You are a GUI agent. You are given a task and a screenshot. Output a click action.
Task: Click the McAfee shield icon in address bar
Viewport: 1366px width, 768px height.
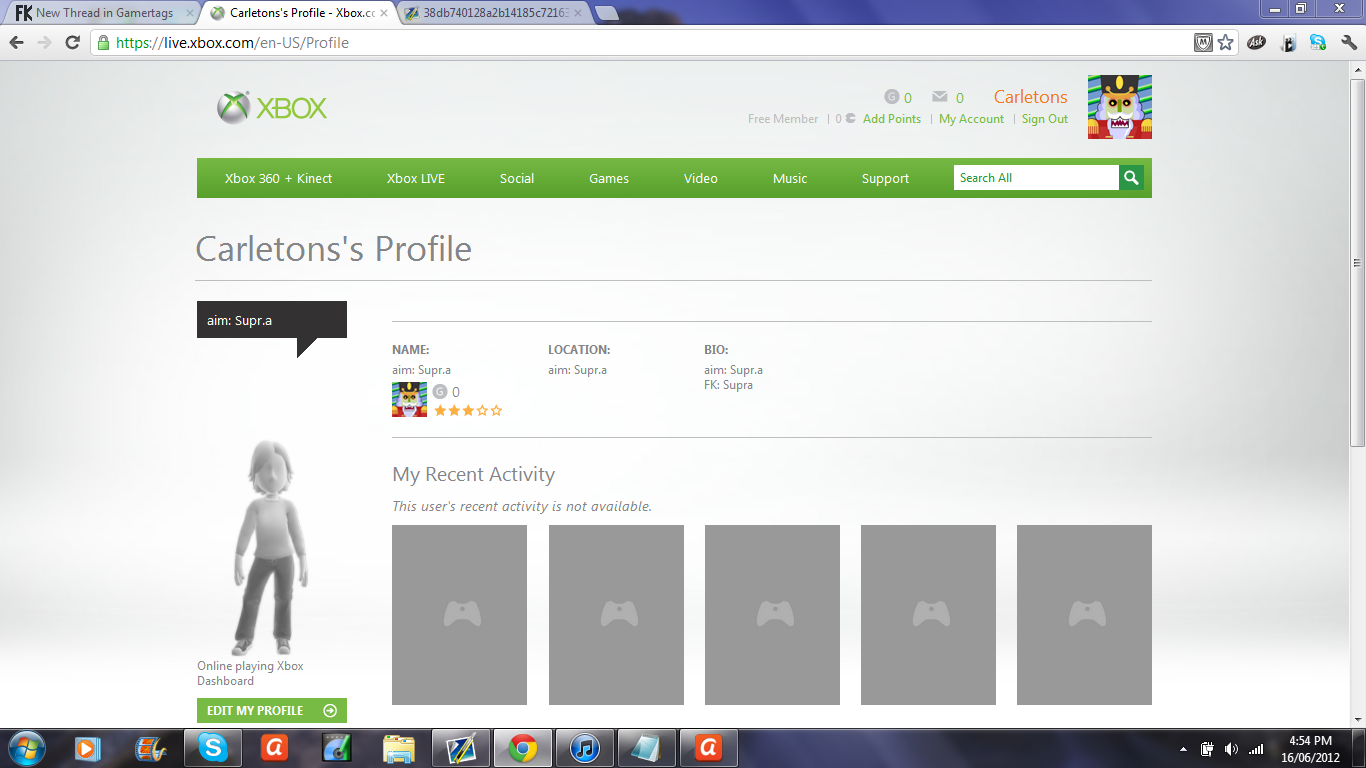pos(1204,43)
